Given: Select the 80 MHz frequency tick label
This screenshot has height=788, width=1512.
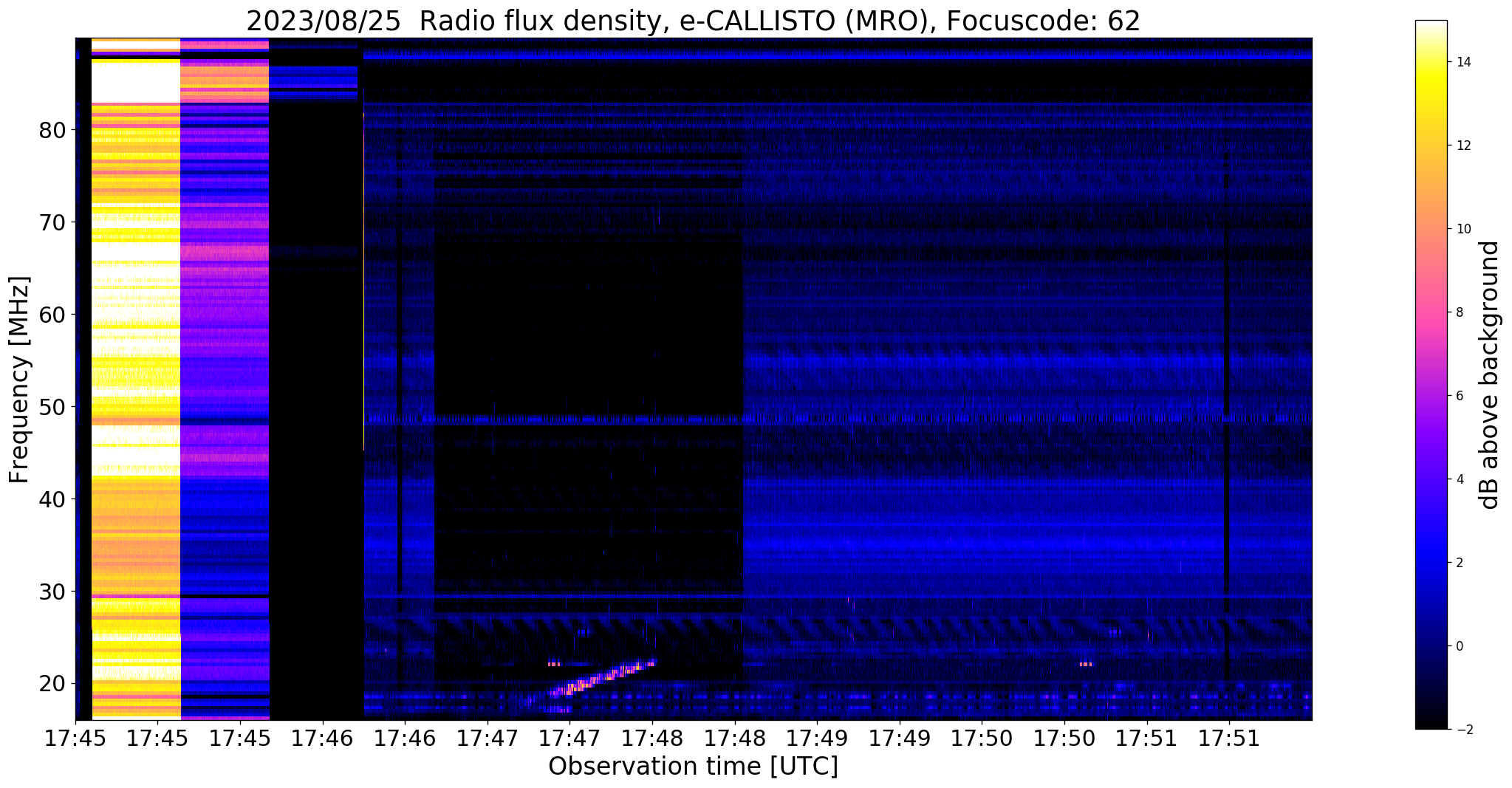Looking at the screenshot, I should [53, 131].
